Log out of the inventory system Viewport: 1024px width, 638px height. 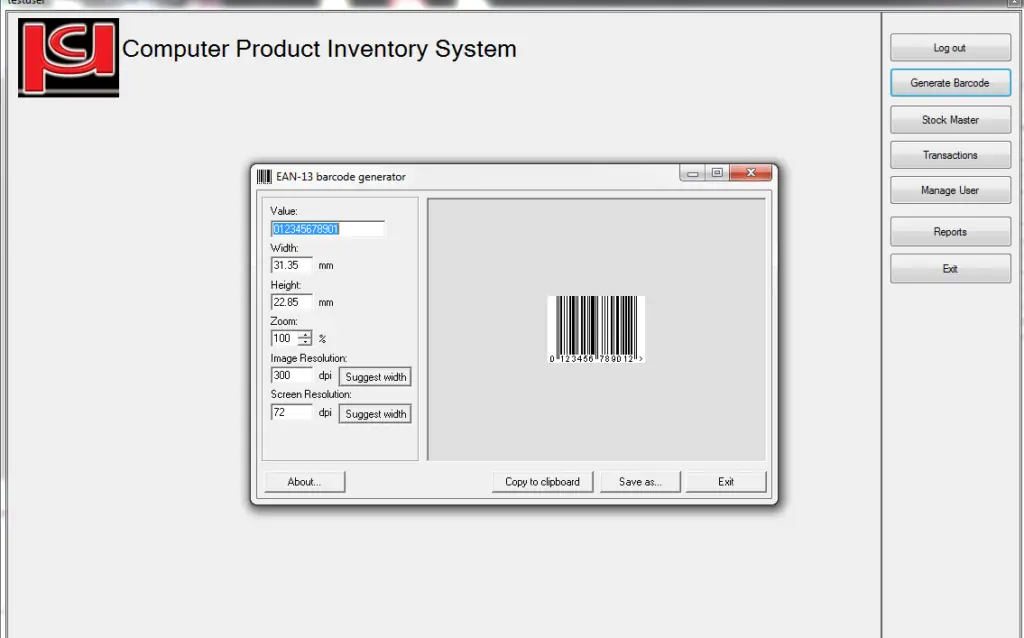[x=949, y=47]
